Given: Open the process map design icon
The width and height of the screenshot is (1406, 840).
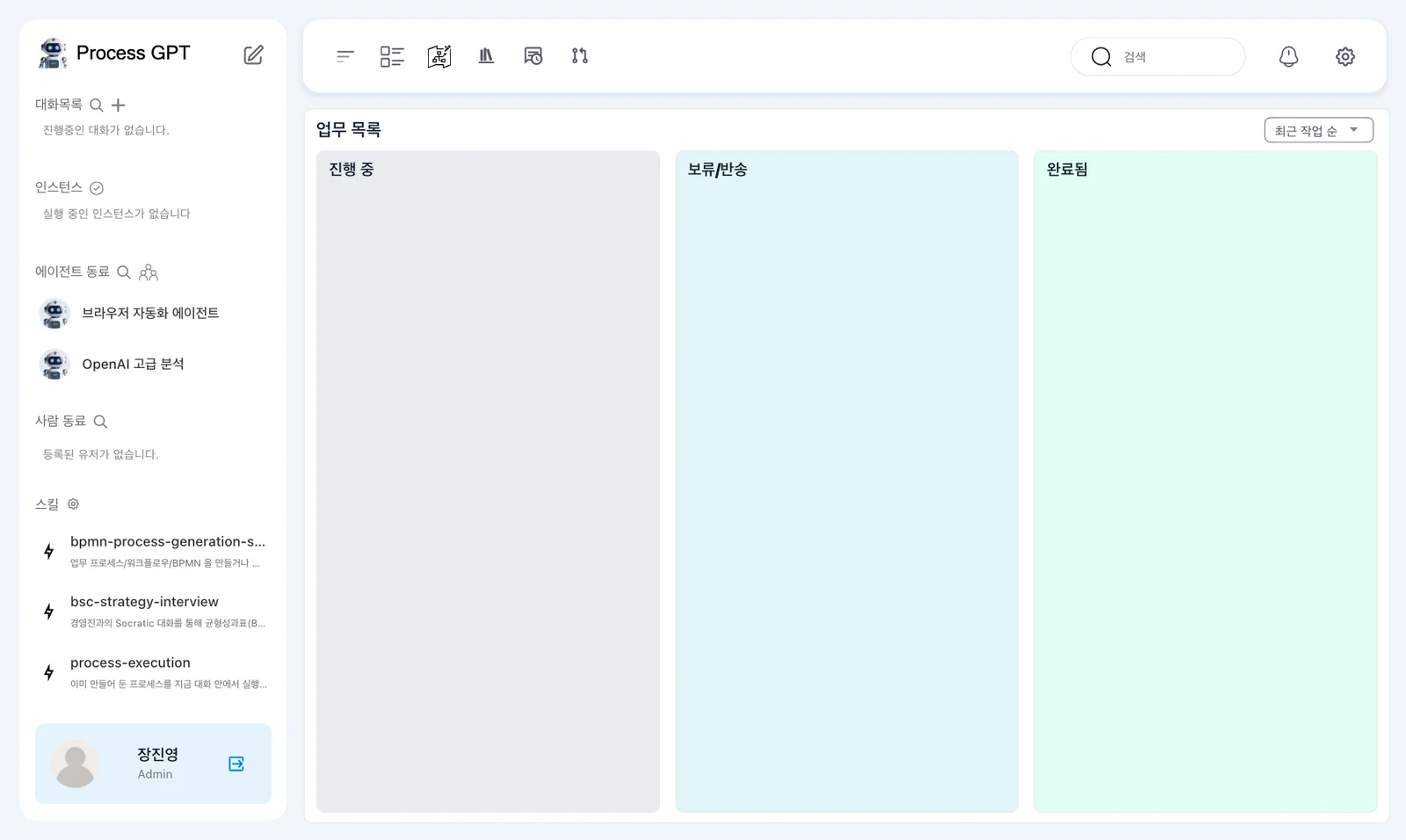Looking at the screenshot, I should click(439, 56).
